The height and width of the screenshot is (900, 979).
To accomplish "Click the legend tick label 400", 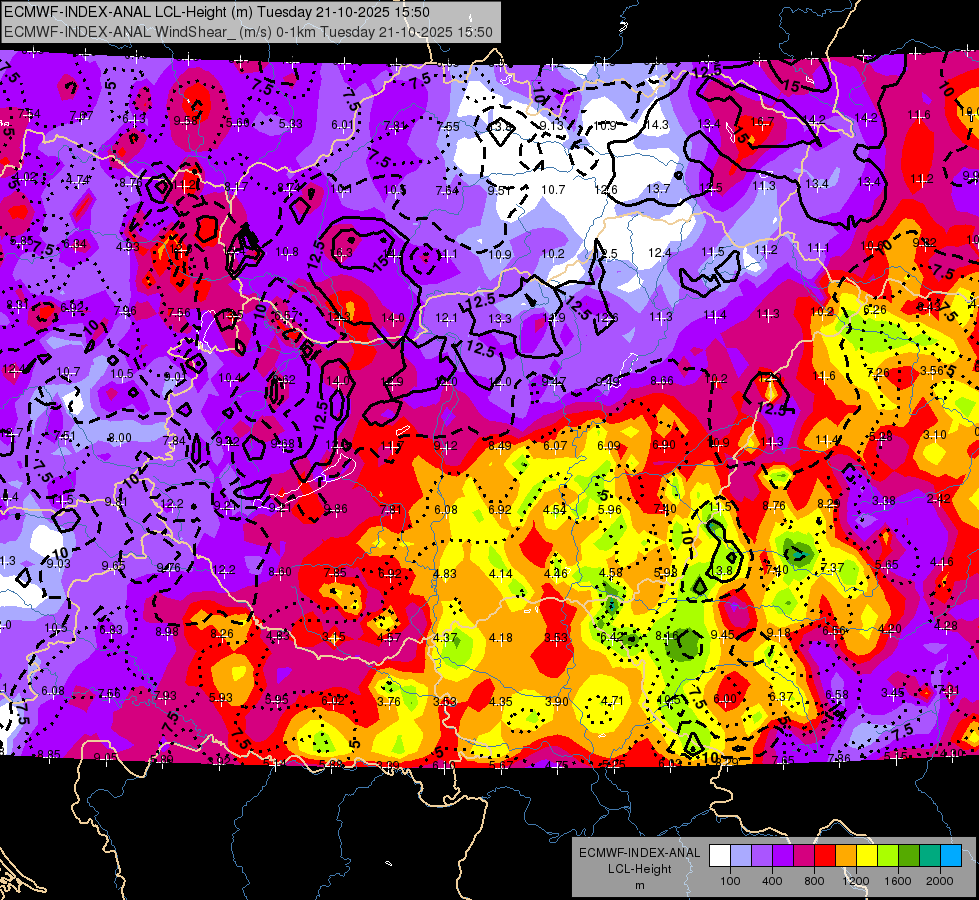I will tap(772, 881).
